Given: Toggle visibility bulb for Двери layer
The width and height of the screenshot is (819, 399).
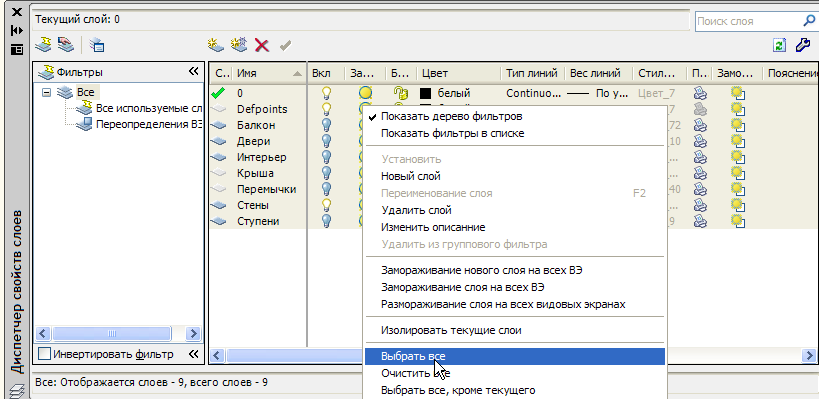Looking at the screenshot, I should tap(326, 141).
